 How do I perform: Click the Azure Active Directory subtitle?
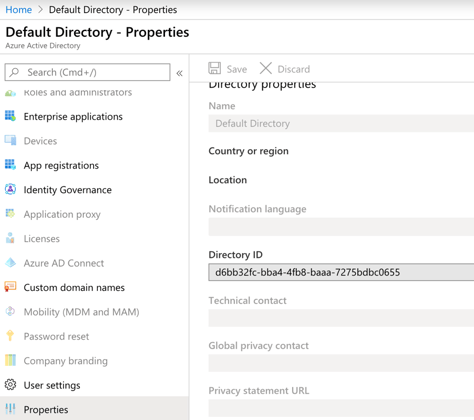coord(43,46)
